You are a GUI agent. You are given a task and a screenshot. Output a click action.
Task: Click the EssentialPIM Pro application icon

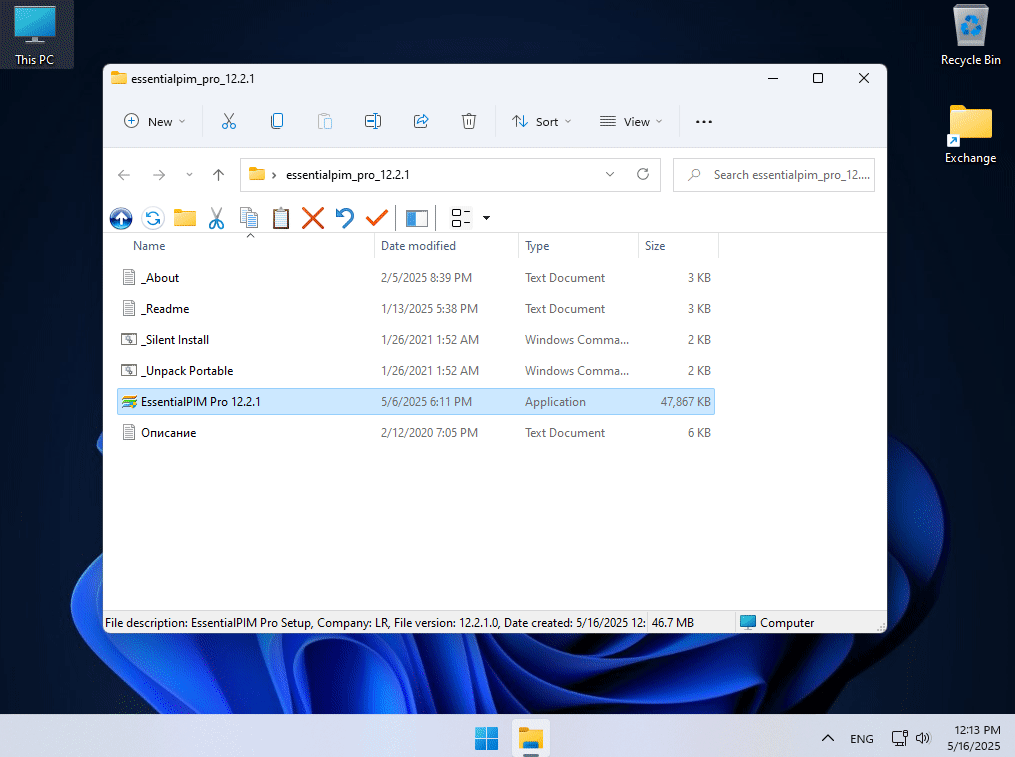[x=129, y=401]
